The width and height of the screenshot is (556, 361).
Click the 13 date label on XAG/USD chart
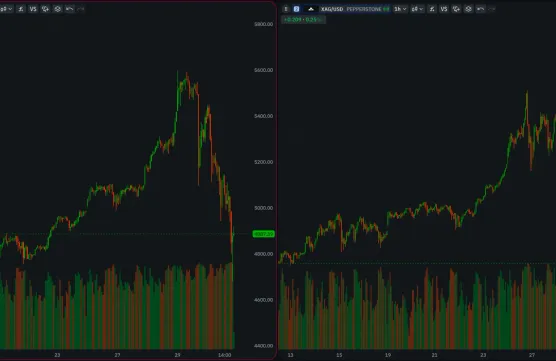pyautogui.click(x=290, y=355)
